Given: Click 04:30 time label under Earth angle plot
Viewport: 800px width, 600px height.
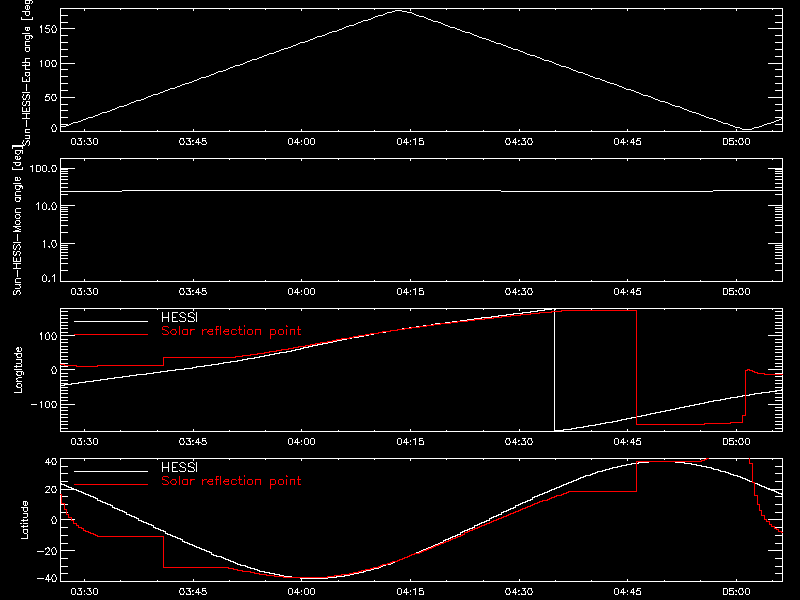Looking at the screenshot, I should point(519,141).
